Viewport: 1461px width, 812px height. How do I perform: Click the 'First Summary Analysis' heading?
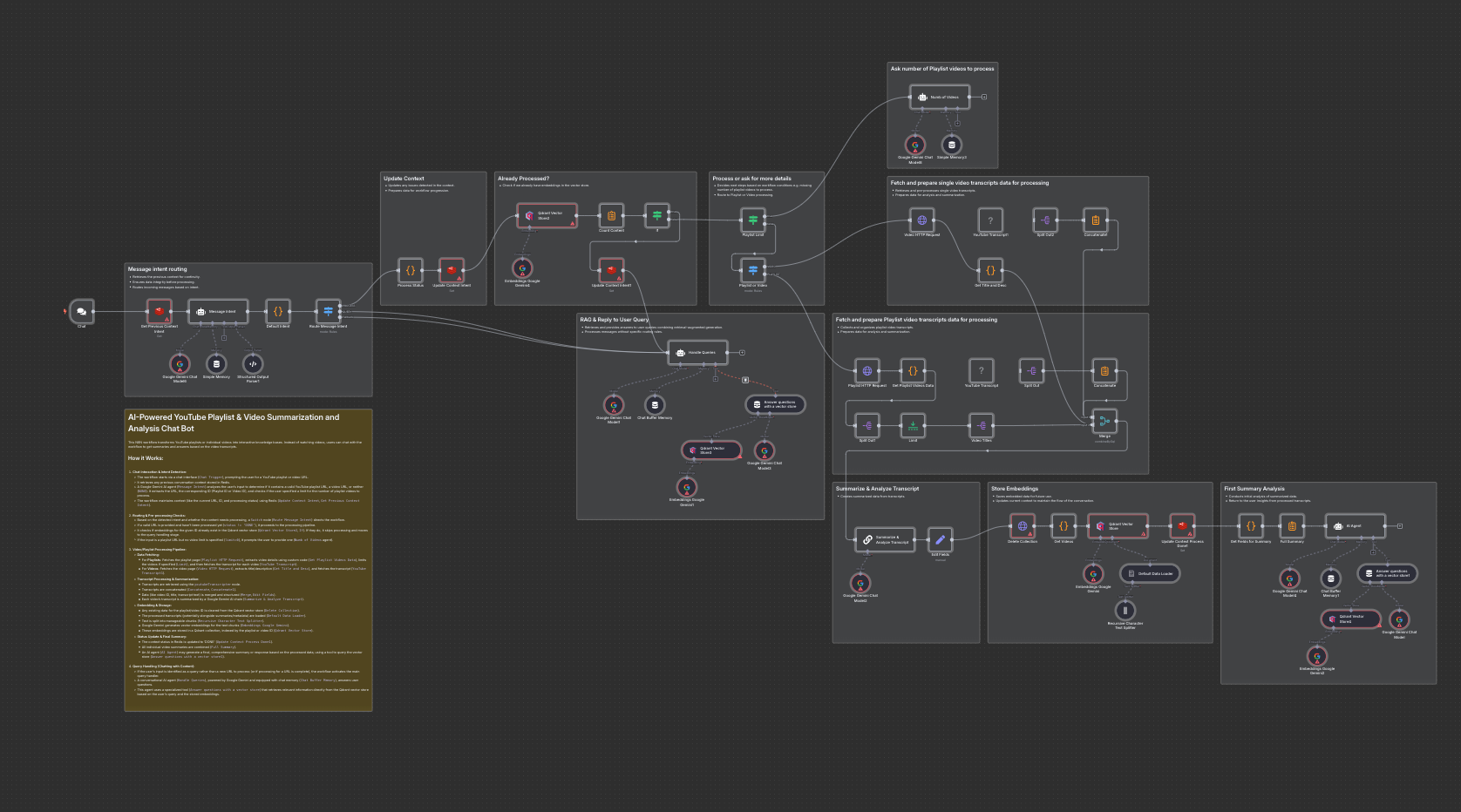pos(1254,489)
